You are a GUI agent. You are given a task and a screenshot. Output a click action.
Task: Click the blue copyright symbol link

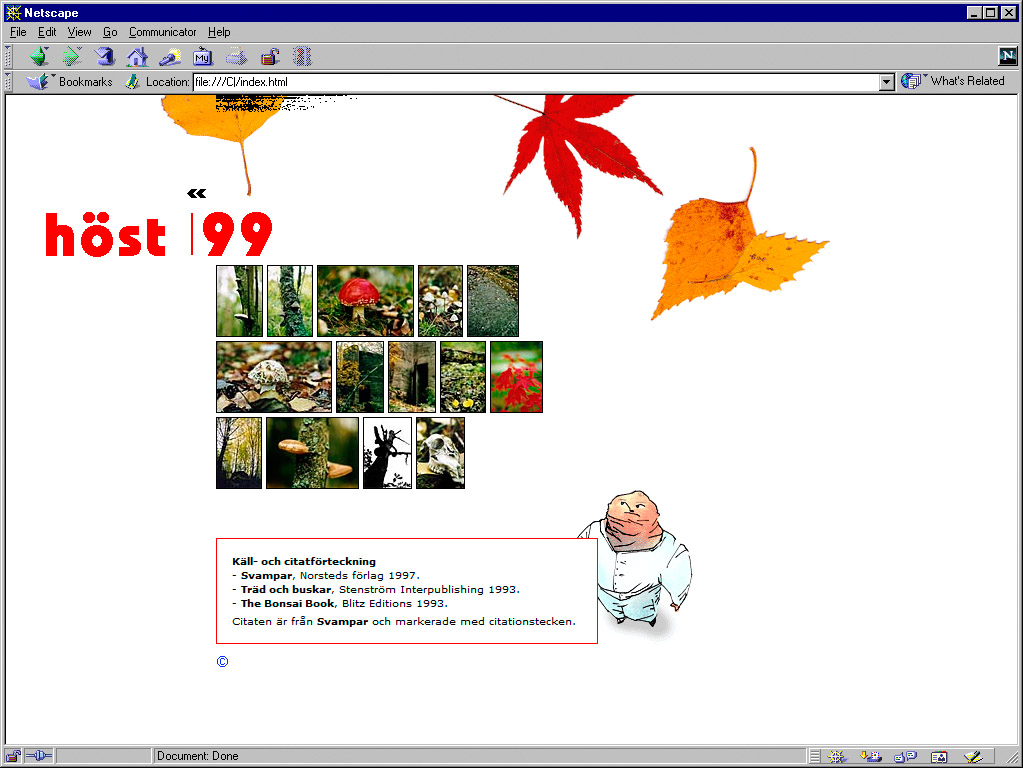[x=222, y=662]
